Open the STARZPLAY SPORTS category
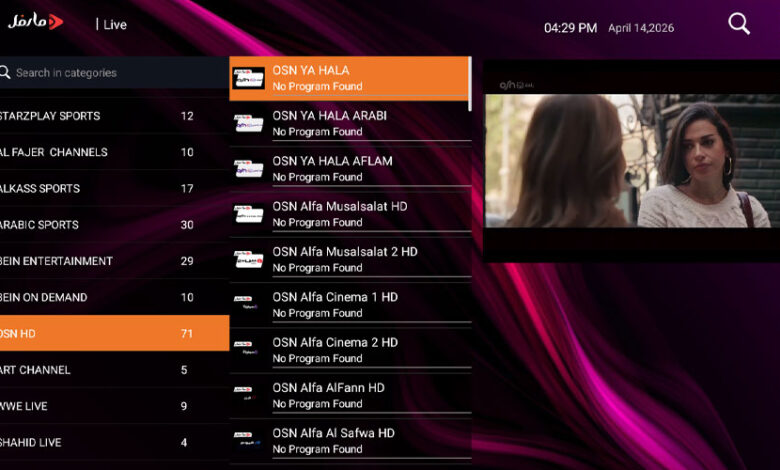780x470 pixels. point(100,116)
